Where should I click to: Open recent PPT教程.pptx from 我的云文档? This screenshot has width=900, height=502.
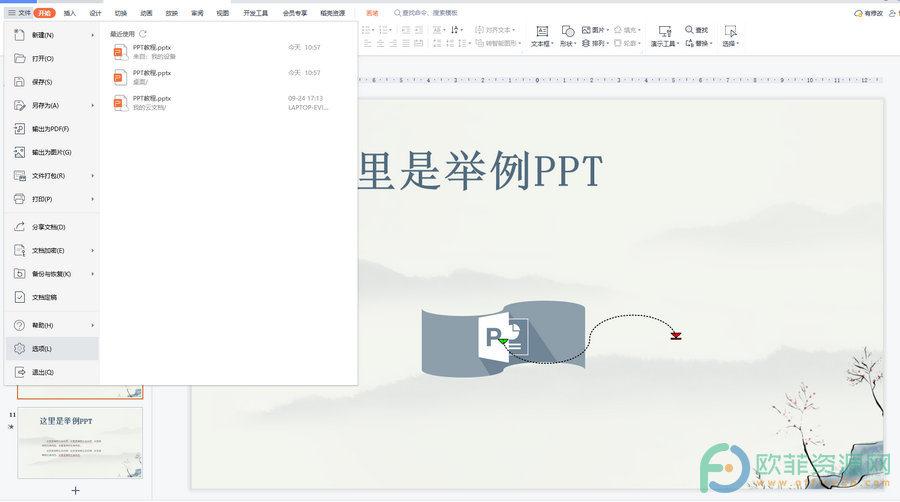point(228,103)
